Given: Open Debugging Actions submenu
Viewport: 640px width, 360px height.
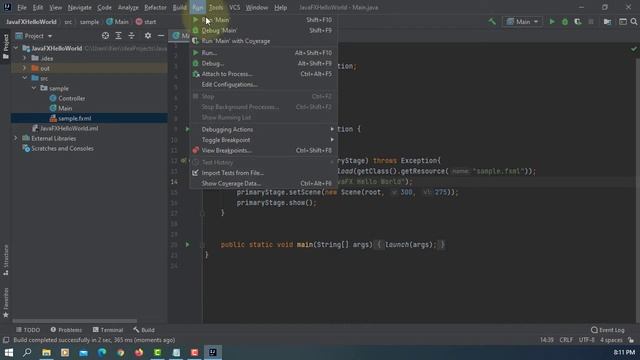Looking at the screenshot, I should point(263,129).
